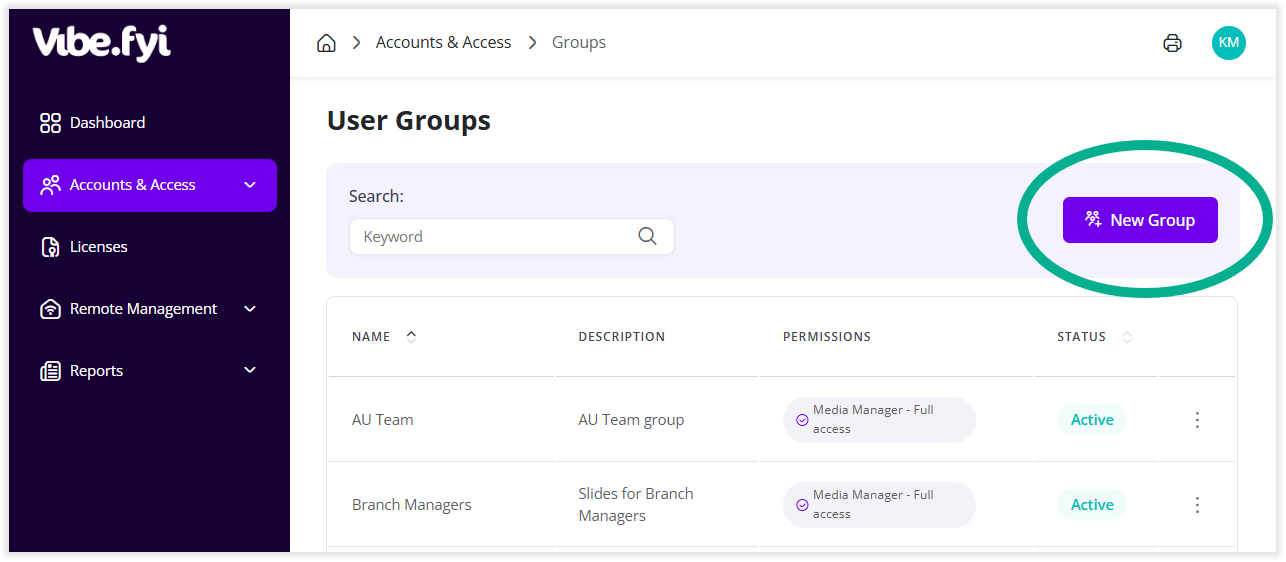
Task: Focus the Keyword search field
Action: click(511, 236)
